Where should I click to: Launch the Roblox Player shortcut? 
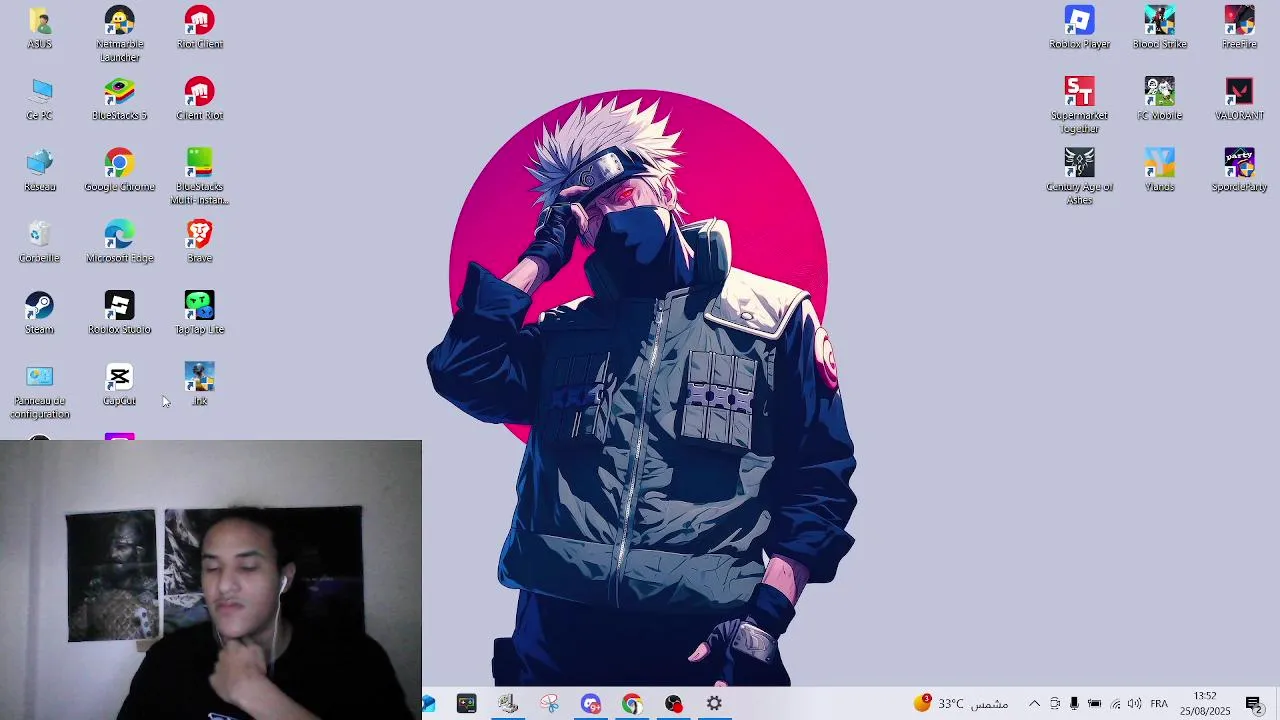[x=1079, y=28]
